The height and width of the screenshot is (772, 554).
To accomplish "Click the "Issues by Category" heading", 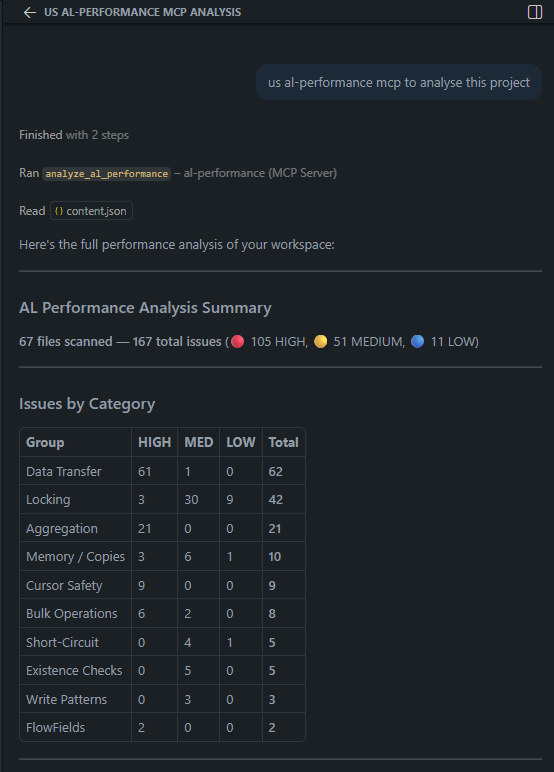I will click(87, 404).
